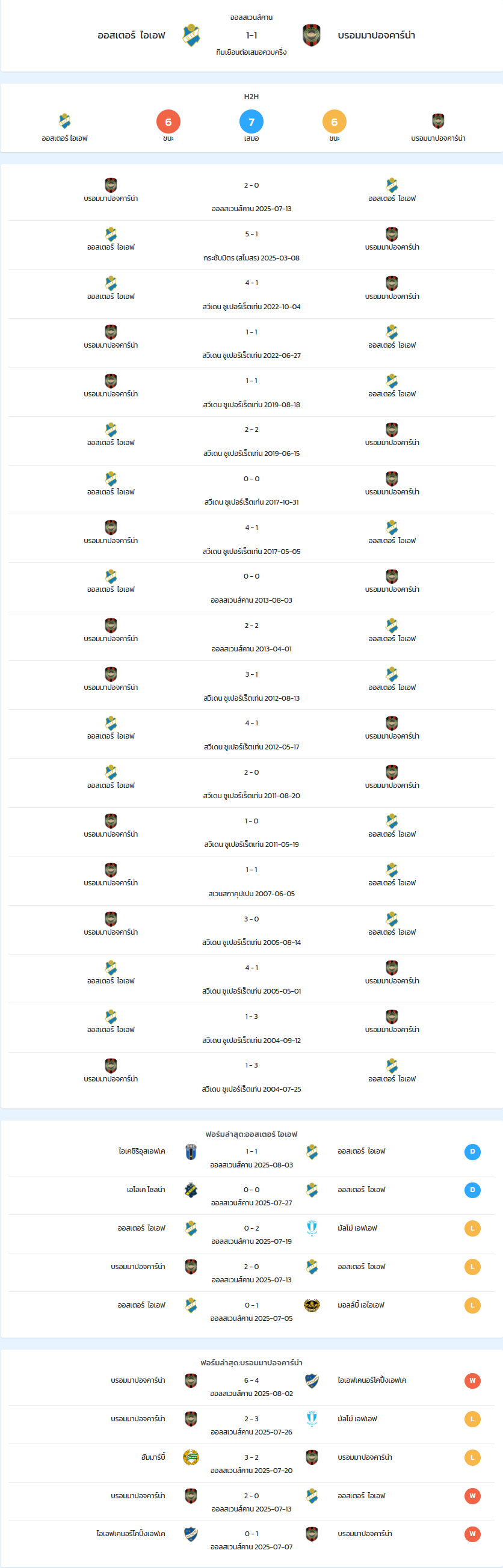This screenshot has width=503, height=1568.
Task: Click the blue 7 draws circle
Action: pyautogui.click(x=251, y=121)
